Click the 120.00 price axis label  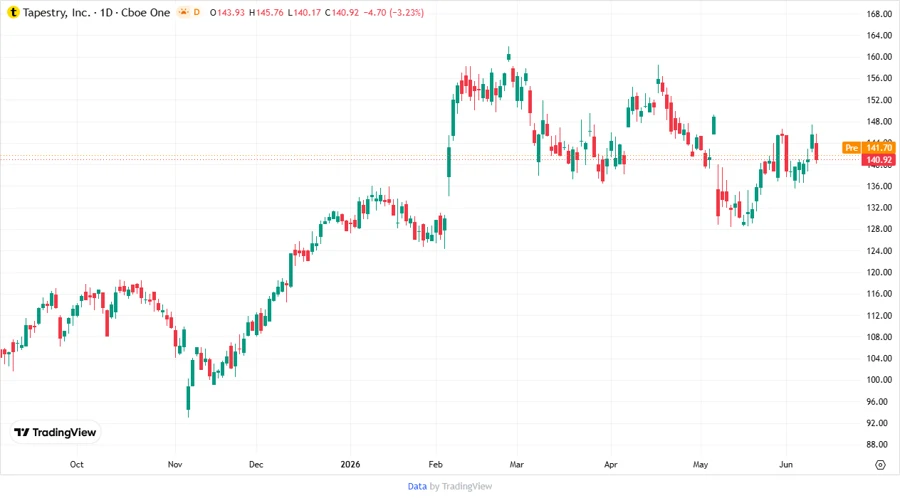click(x=879, y=273)
